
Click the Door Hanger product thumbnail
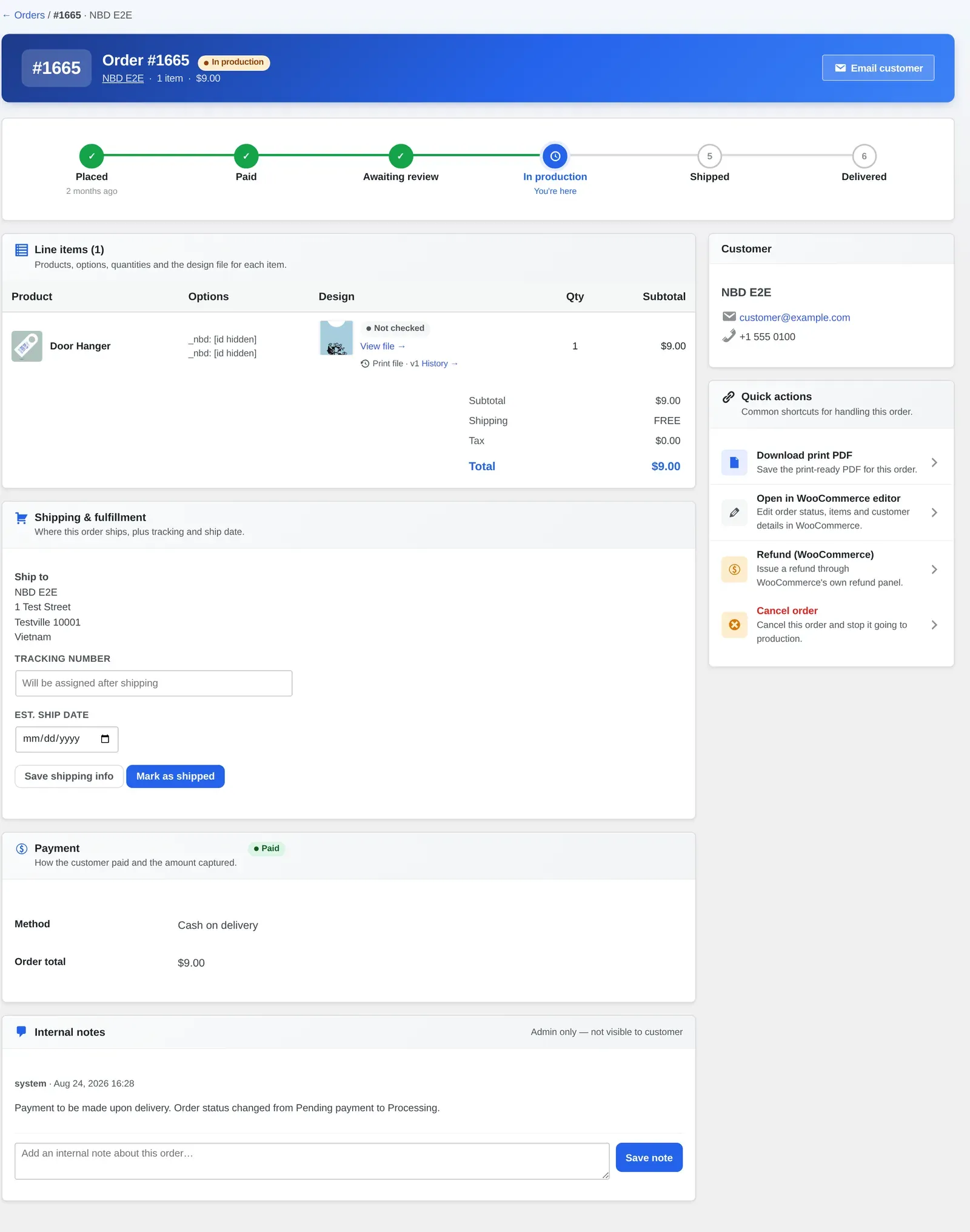pyautogui.click(x=27, y=346)
